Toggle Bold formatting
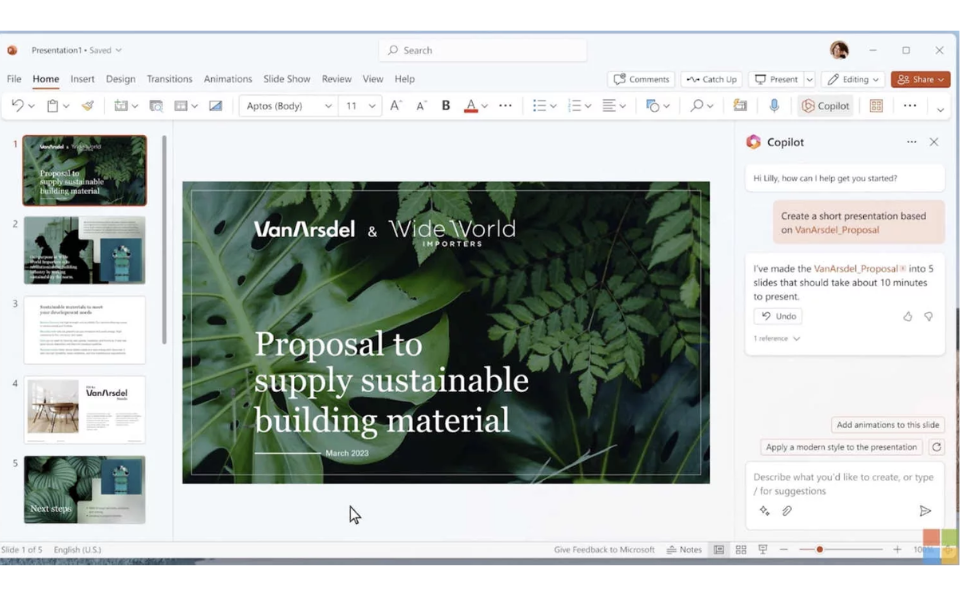 446,106
